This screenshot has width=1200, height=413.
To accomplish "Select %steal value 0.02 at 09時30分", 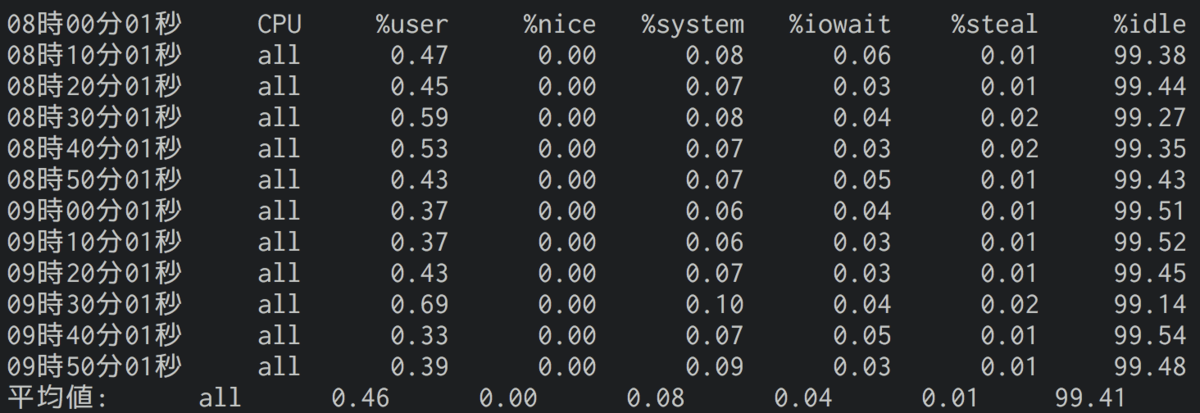I will pos(1009,304).
